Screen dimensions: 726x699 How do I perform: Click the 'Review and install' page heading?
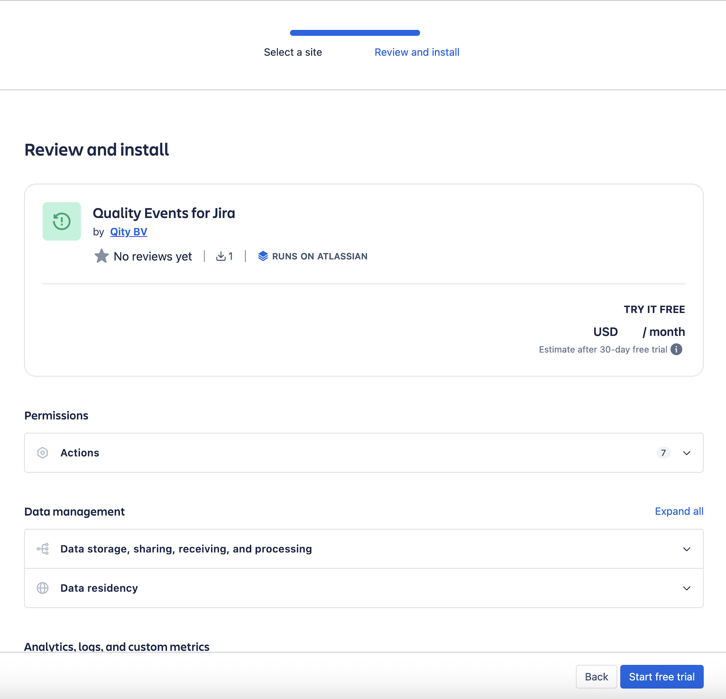(x=96, y=150)
